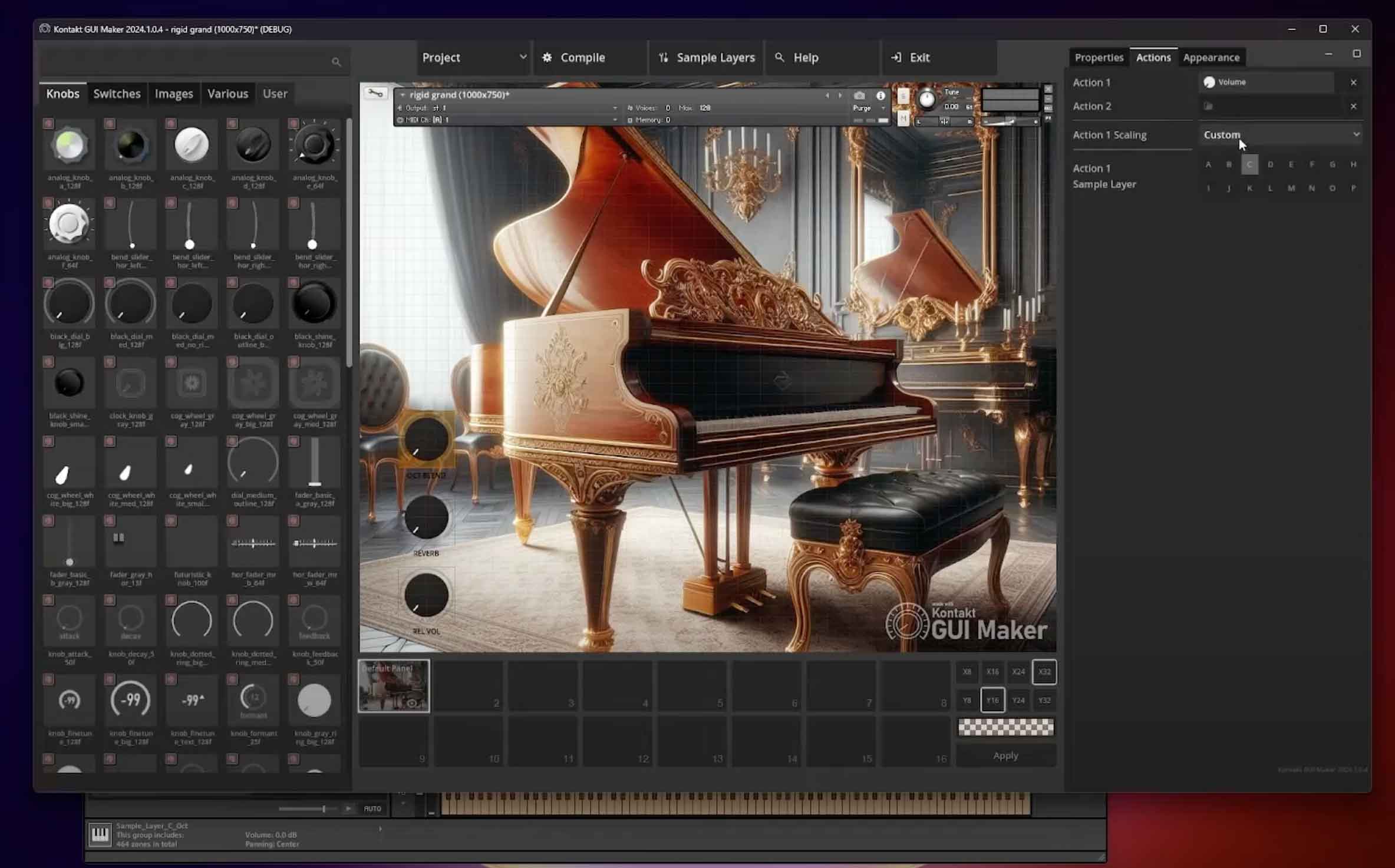Click the checkerboard background color swatch

point(1005,728)
